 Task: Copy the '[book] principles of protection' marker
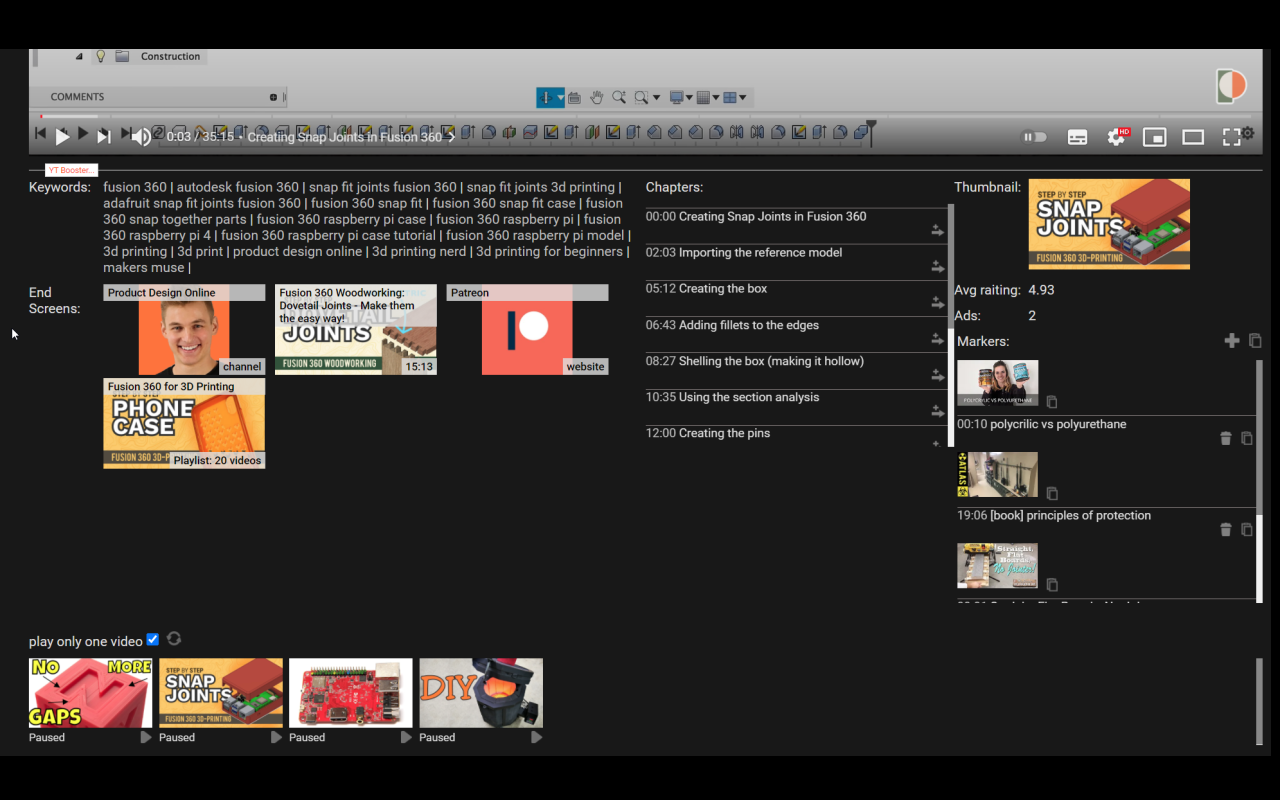[1247, 530]
